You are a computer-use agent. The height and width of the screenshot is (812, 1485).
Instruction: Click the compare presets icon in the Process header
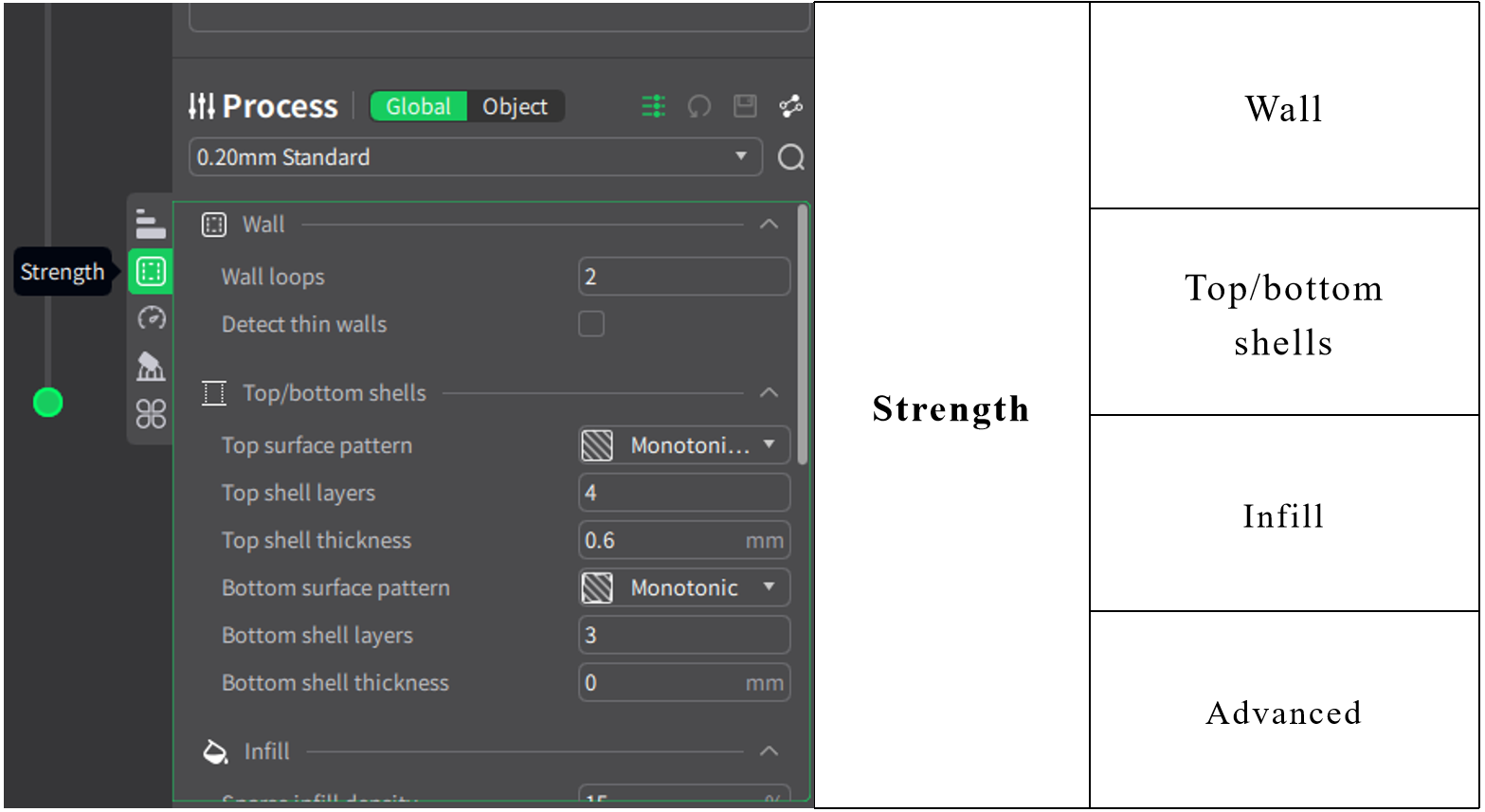click(790, 106)
